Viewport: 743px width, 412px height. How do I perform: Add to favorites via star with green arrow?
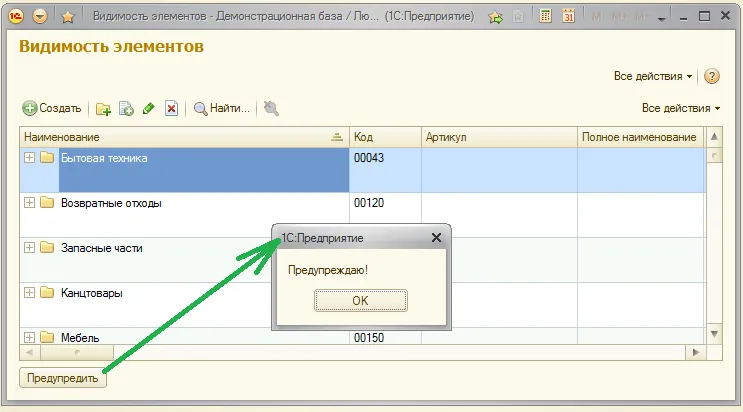496,18
